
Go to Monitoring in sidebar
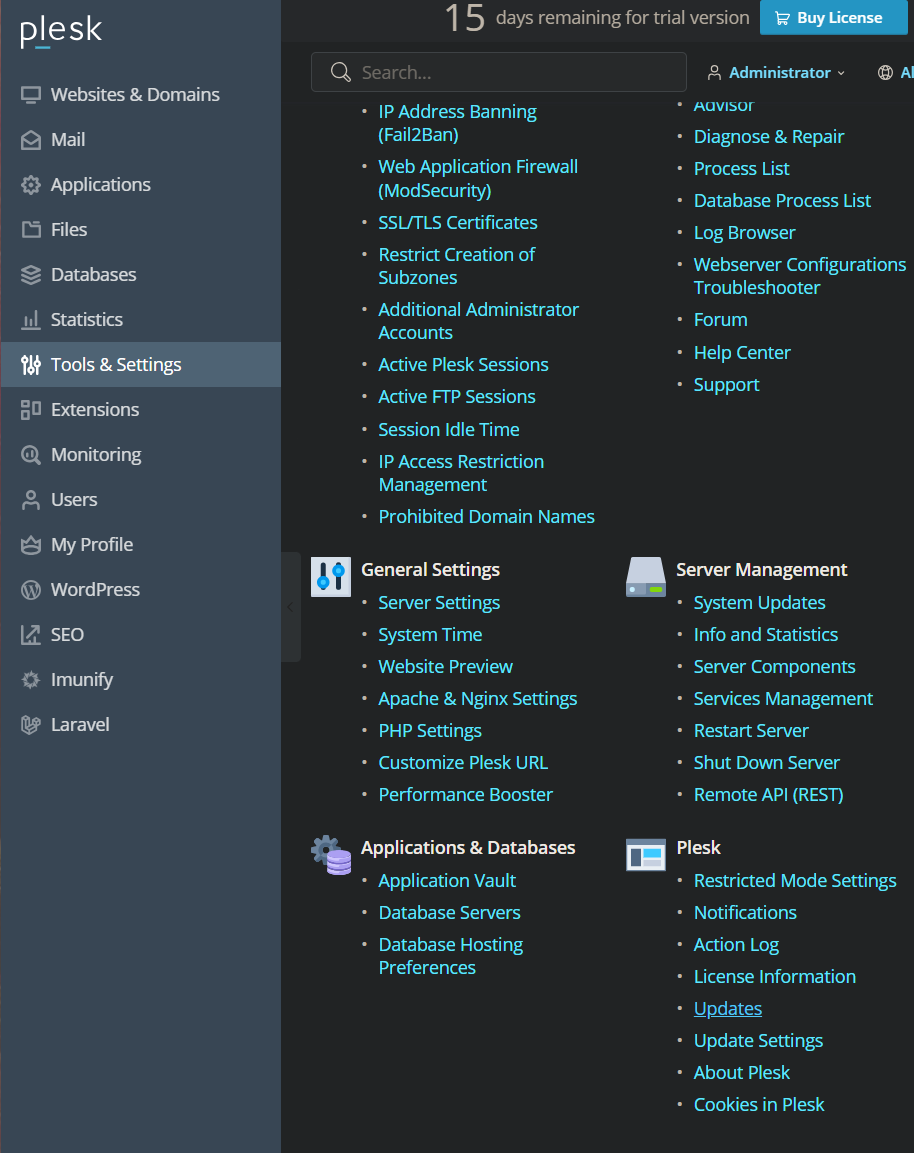pos(96,455)
